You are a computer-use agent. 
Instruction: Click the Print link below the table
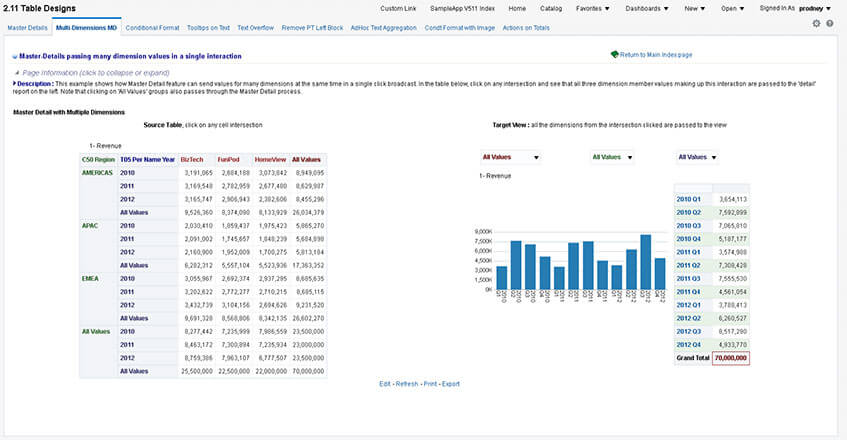(x=431, y=384)
